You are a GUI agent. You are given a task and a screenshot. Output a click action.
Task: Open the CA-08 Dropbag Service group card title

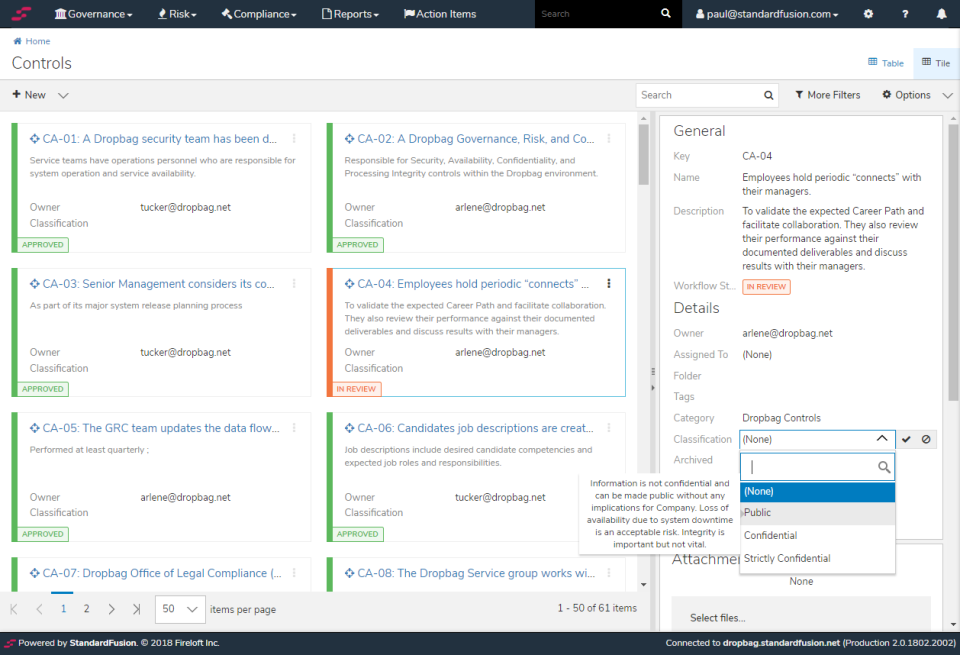(x=476, y=573)
